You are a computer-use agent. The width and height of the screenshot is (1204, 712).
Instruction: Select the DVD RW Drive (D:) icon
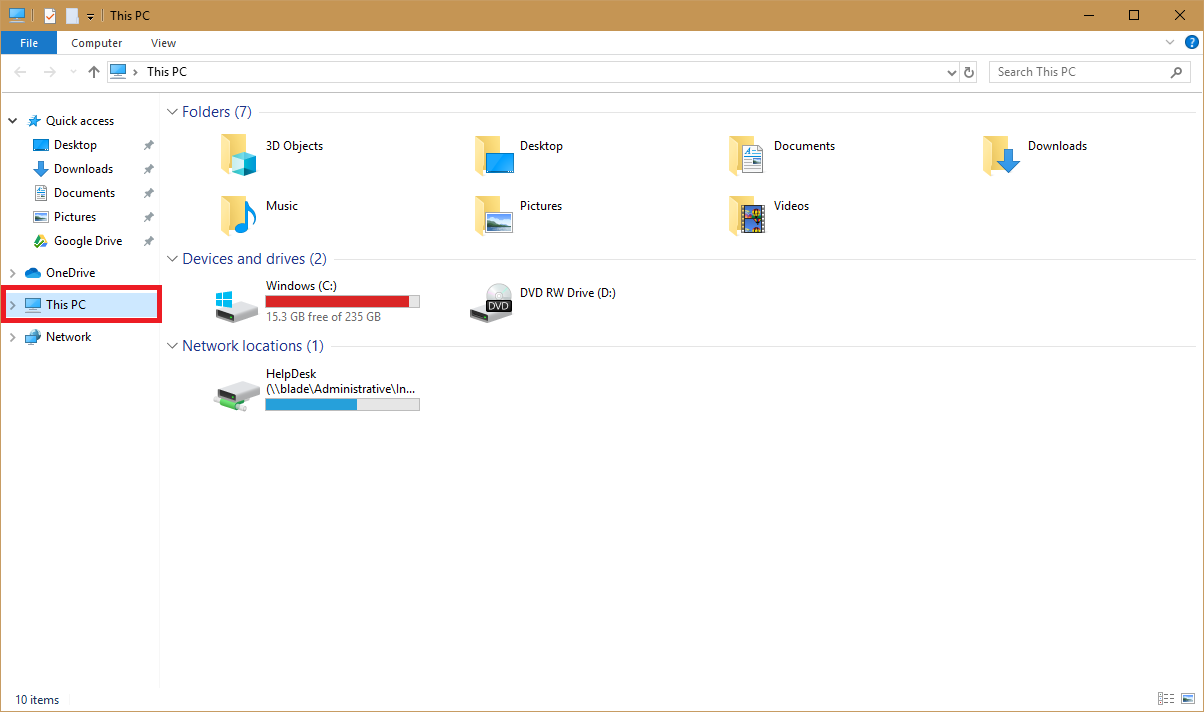pos(491,302)
